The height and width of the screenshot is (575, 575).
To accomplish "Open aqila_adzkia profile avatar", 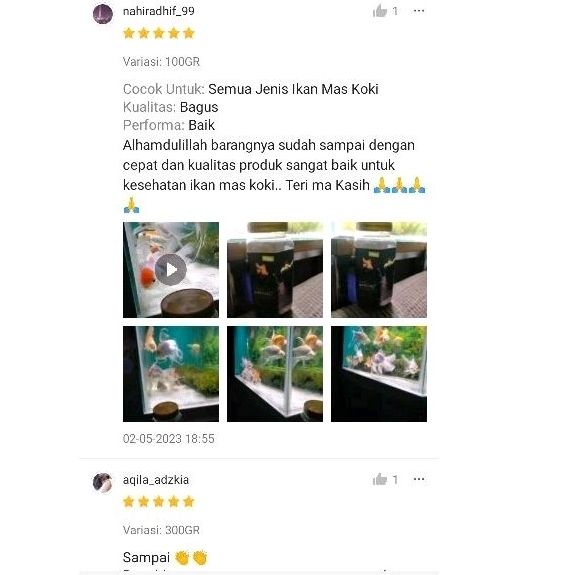I will coord(103,482).
